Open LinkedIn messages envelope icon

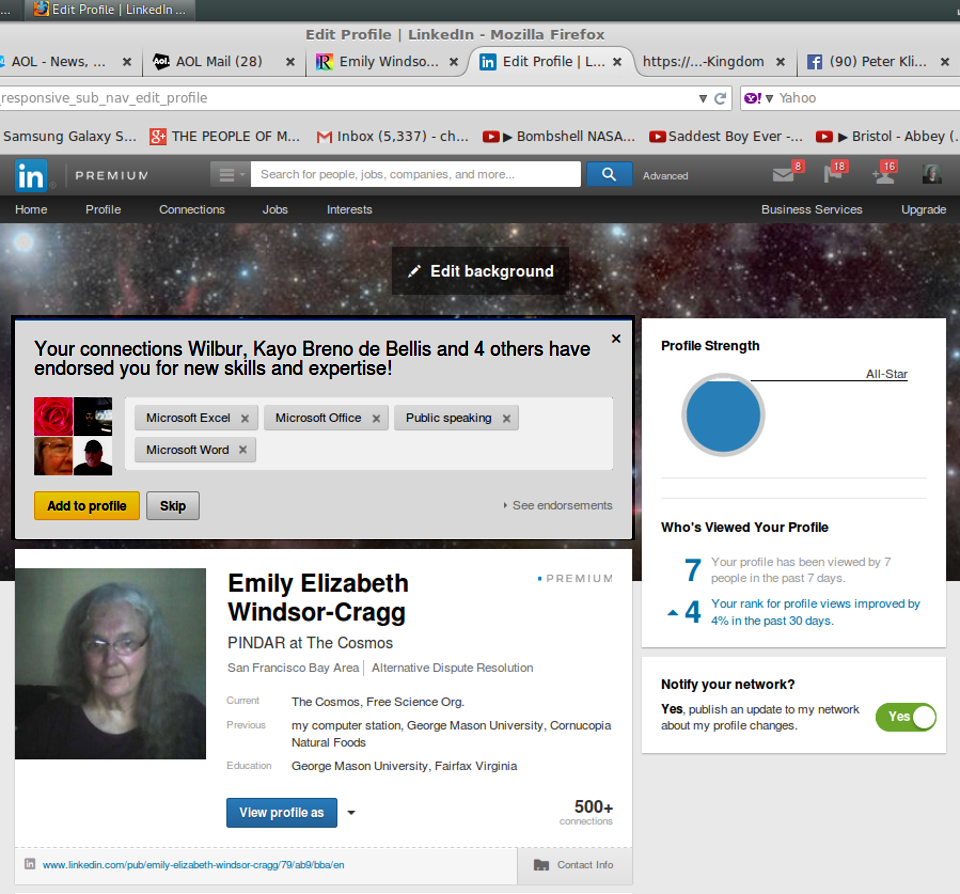point(783,175)
